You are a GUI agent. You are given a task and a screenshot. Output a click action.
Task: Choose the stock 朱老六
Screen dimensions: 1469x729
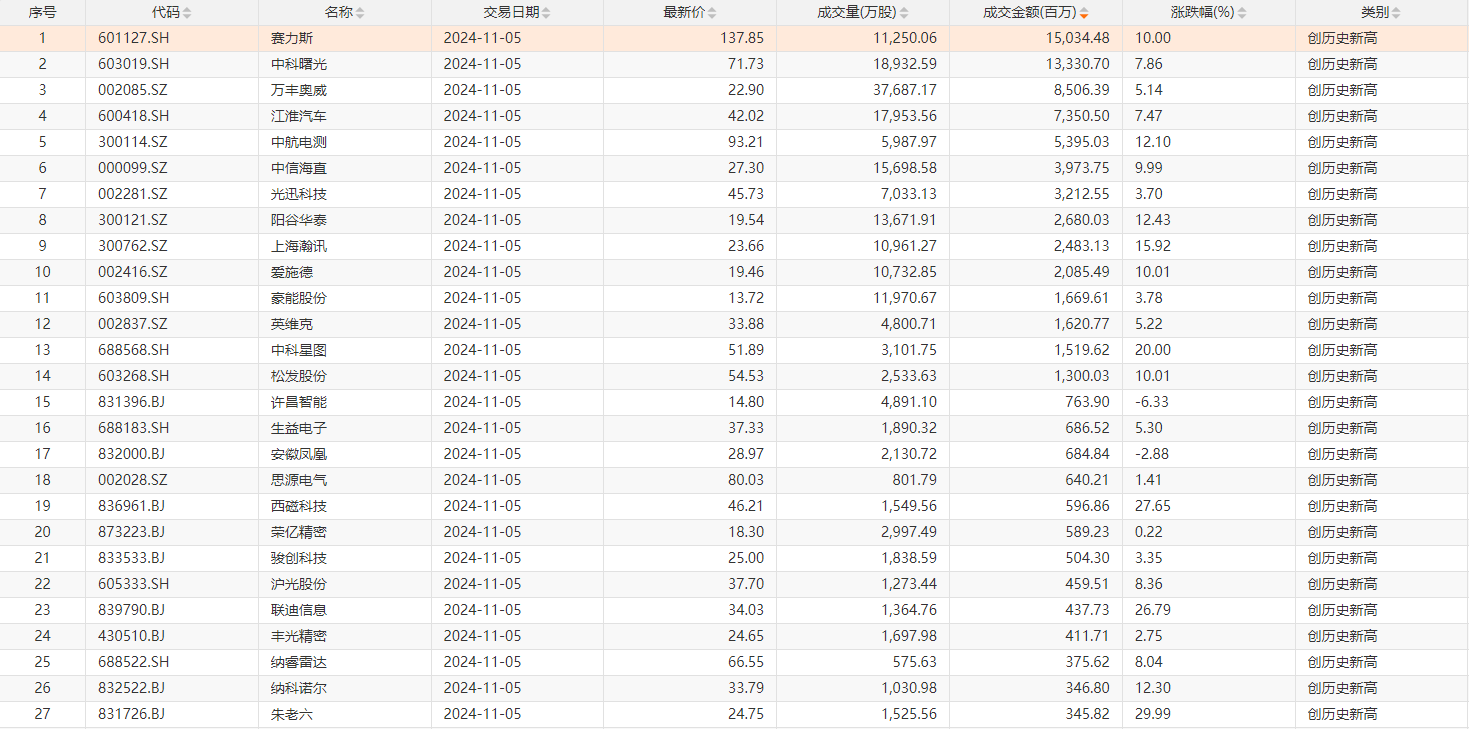click(x=292, y=714)
